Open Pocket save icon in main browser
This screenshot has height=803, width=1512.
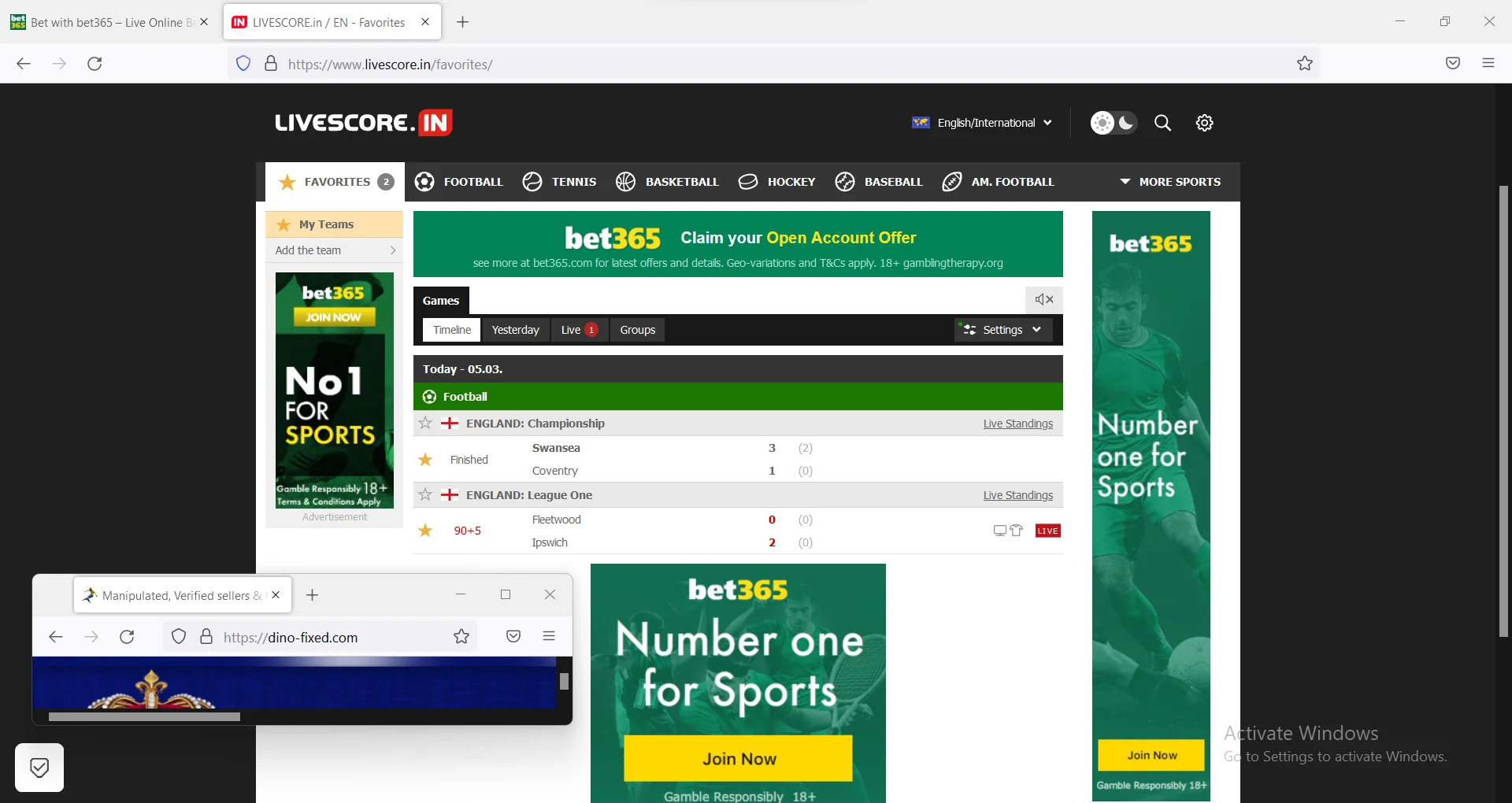(x=1453, y=64)
